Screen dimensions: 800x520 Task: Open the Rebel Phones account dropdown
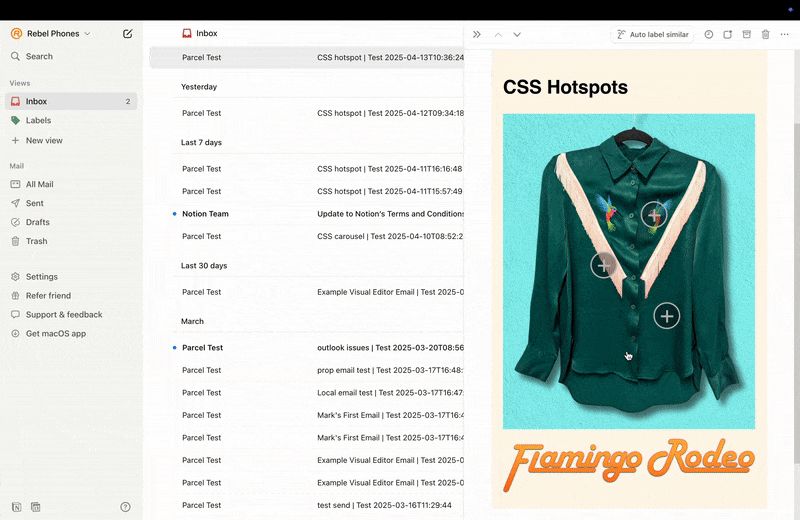coord(51,34)
